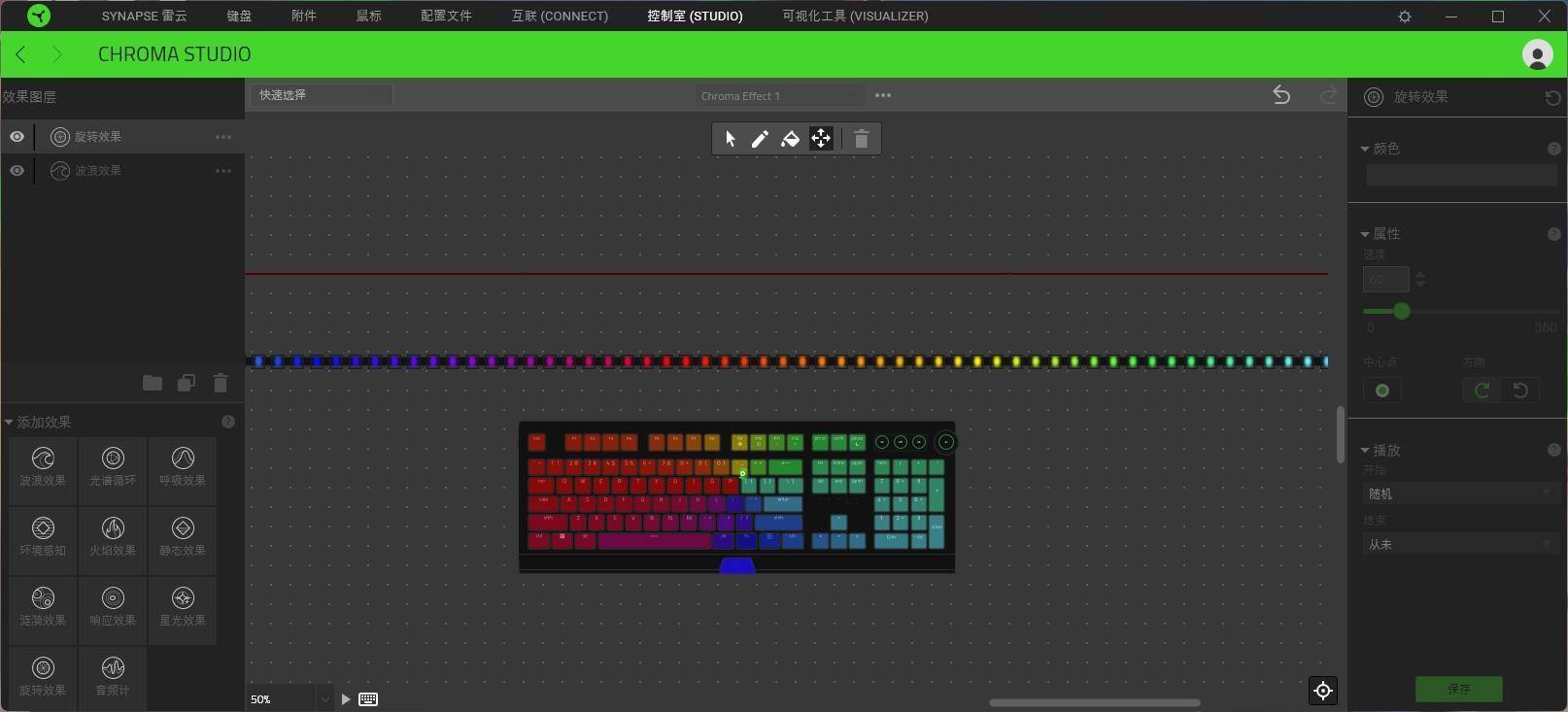Add a 波浪效果 wave effect
This screenshot has width=1568, height=712.
click(43, 470)
